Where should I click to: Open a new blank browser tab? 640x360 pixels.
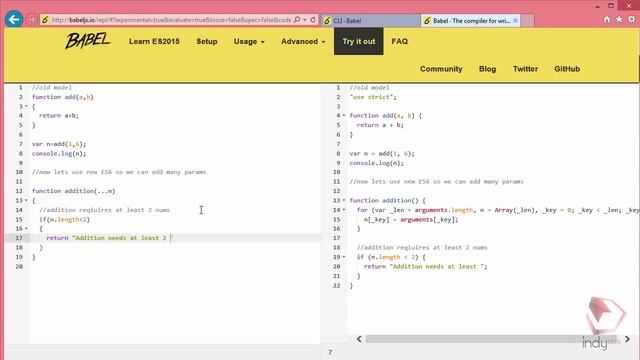[x=527, y=20]
